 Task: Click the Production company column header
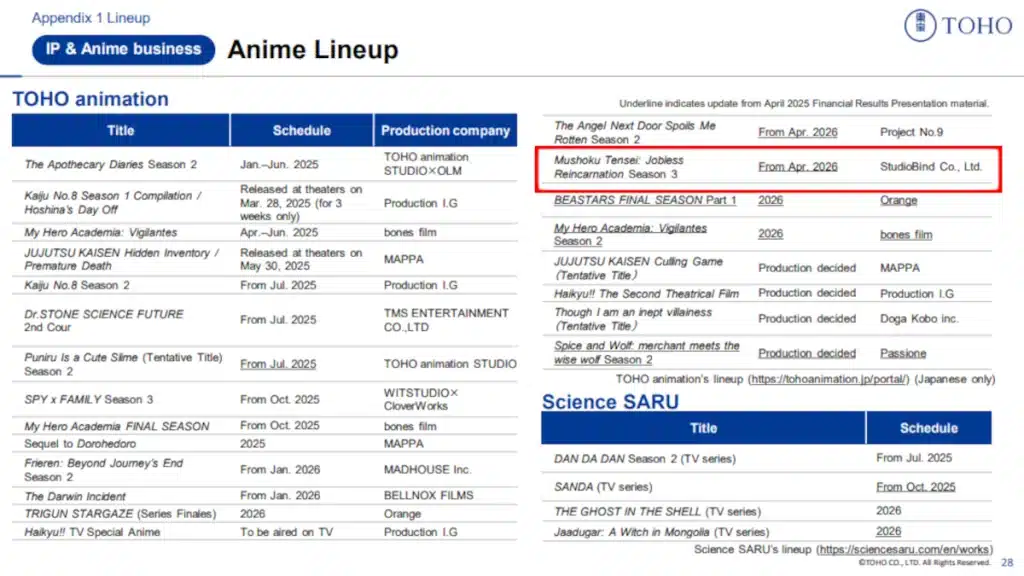(445, 131)
